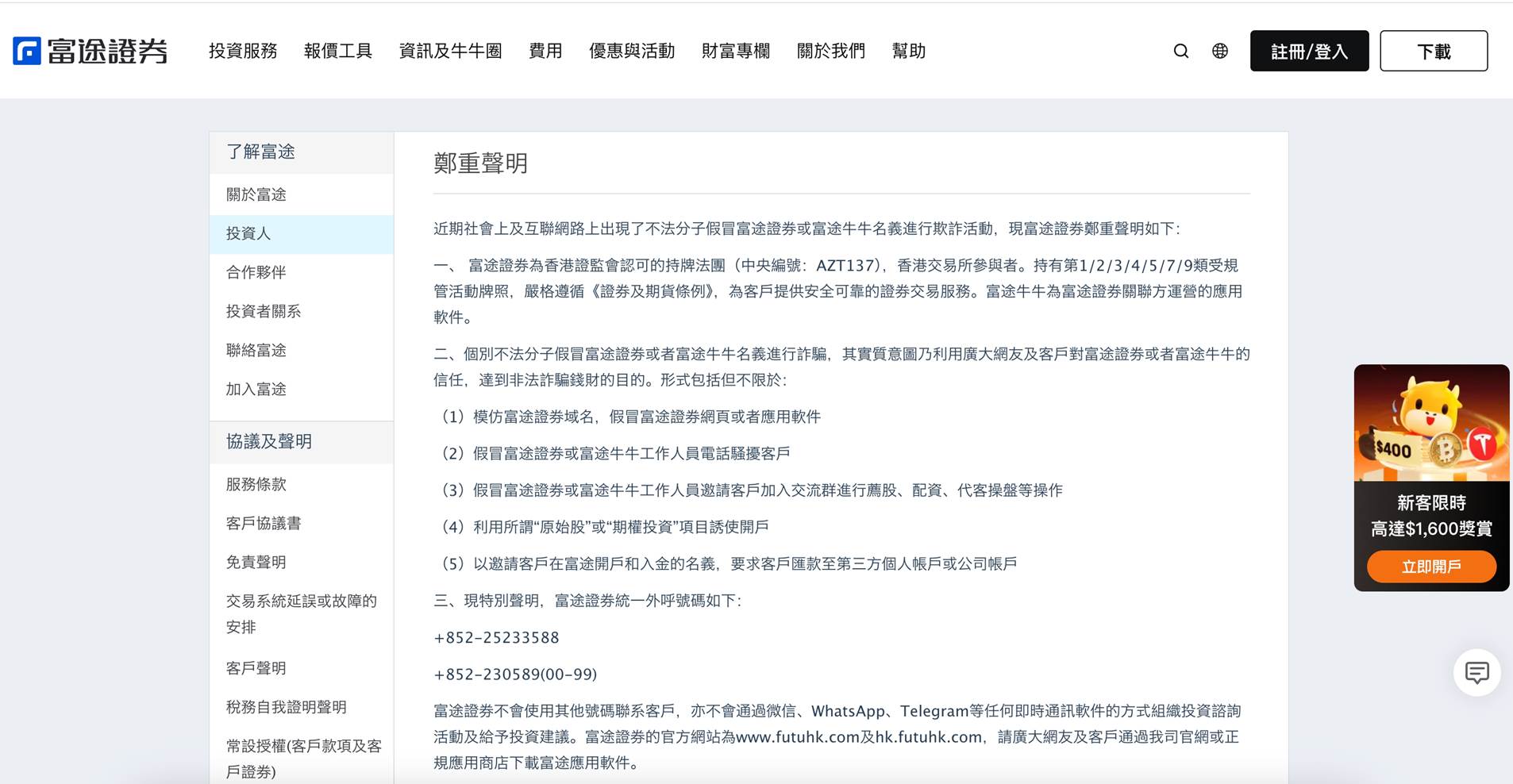Click the globe language icon
The height and width of the screenshot is (784, 1513).
pos(1219,51)
